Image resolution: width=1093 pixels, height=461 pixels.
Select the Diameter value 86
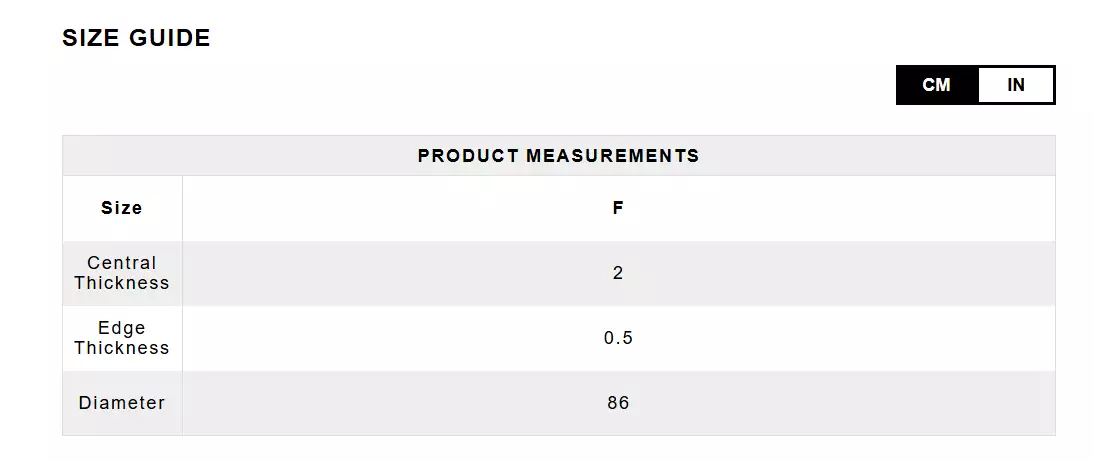click(618, 403)
